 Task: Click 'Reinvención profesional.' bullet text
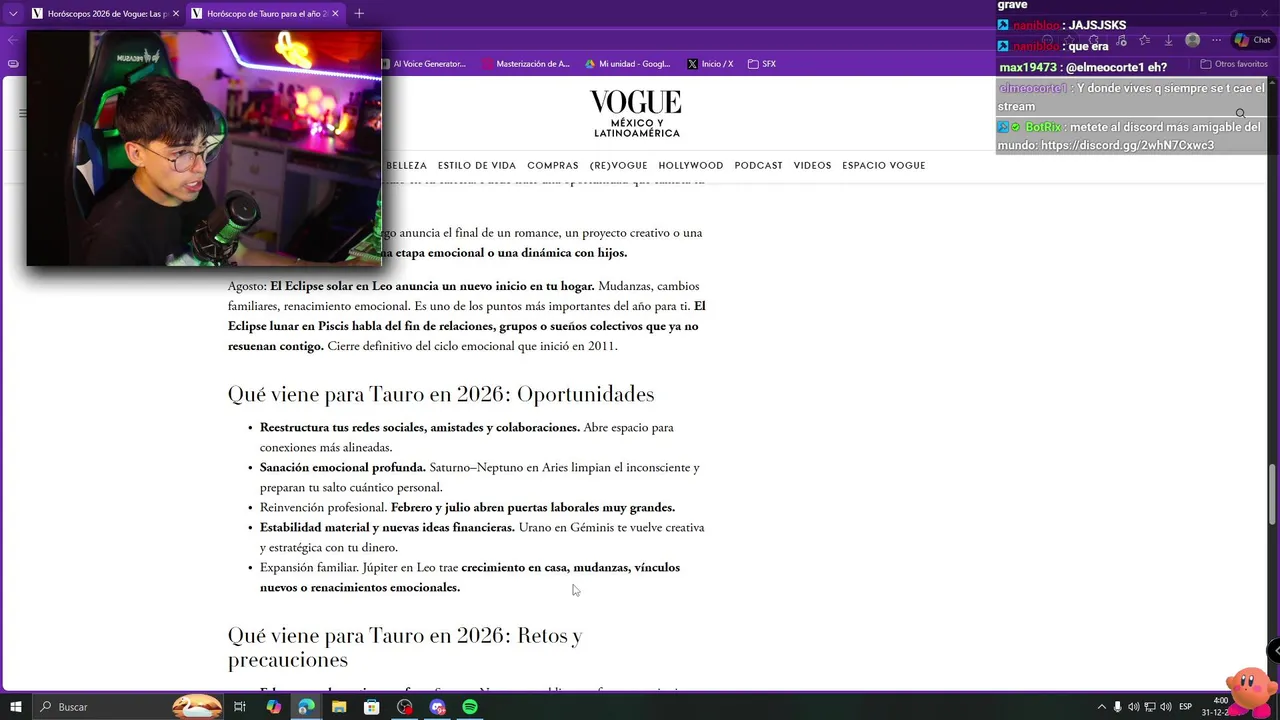pos(323,507)
